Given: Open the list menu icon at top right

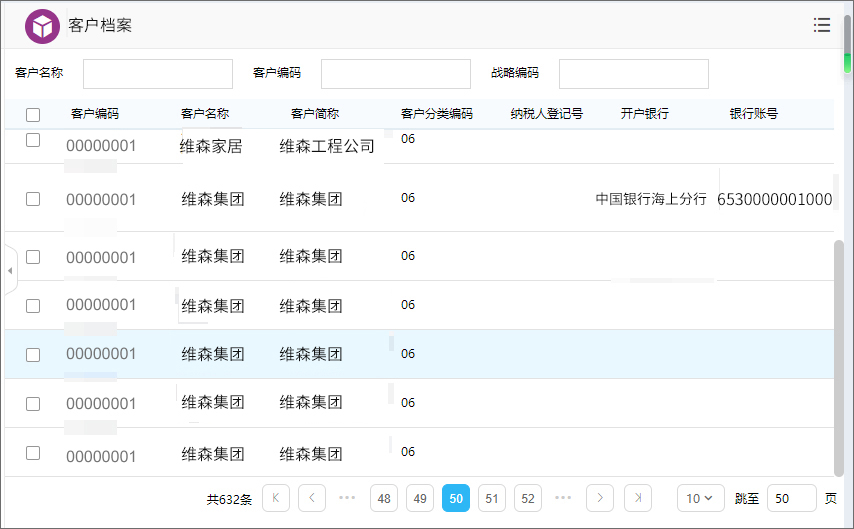Looking at the screenshot, I should (822, 25).
